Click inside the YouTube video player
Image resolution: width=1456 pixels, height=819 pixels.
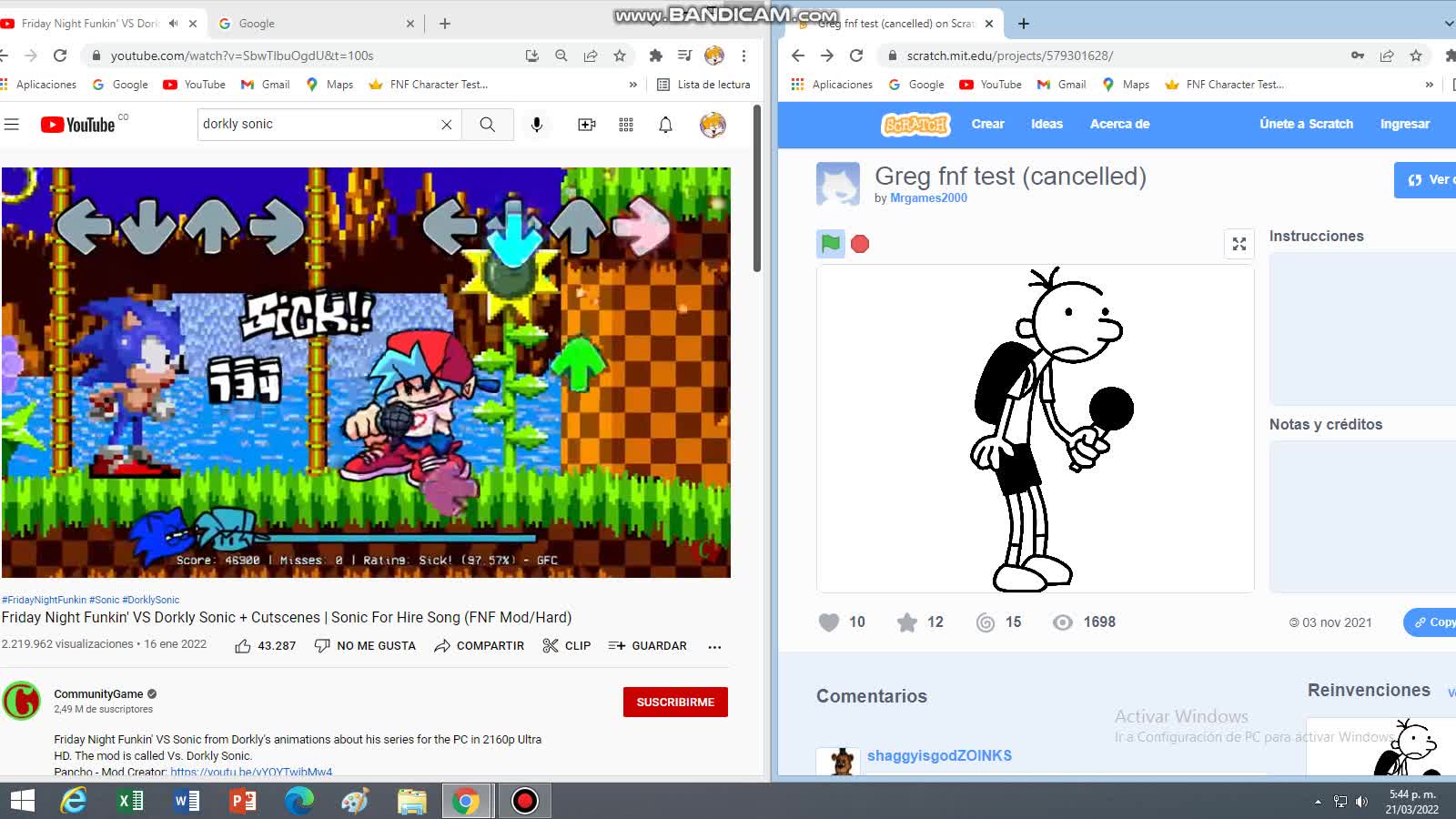click(366, 372)
